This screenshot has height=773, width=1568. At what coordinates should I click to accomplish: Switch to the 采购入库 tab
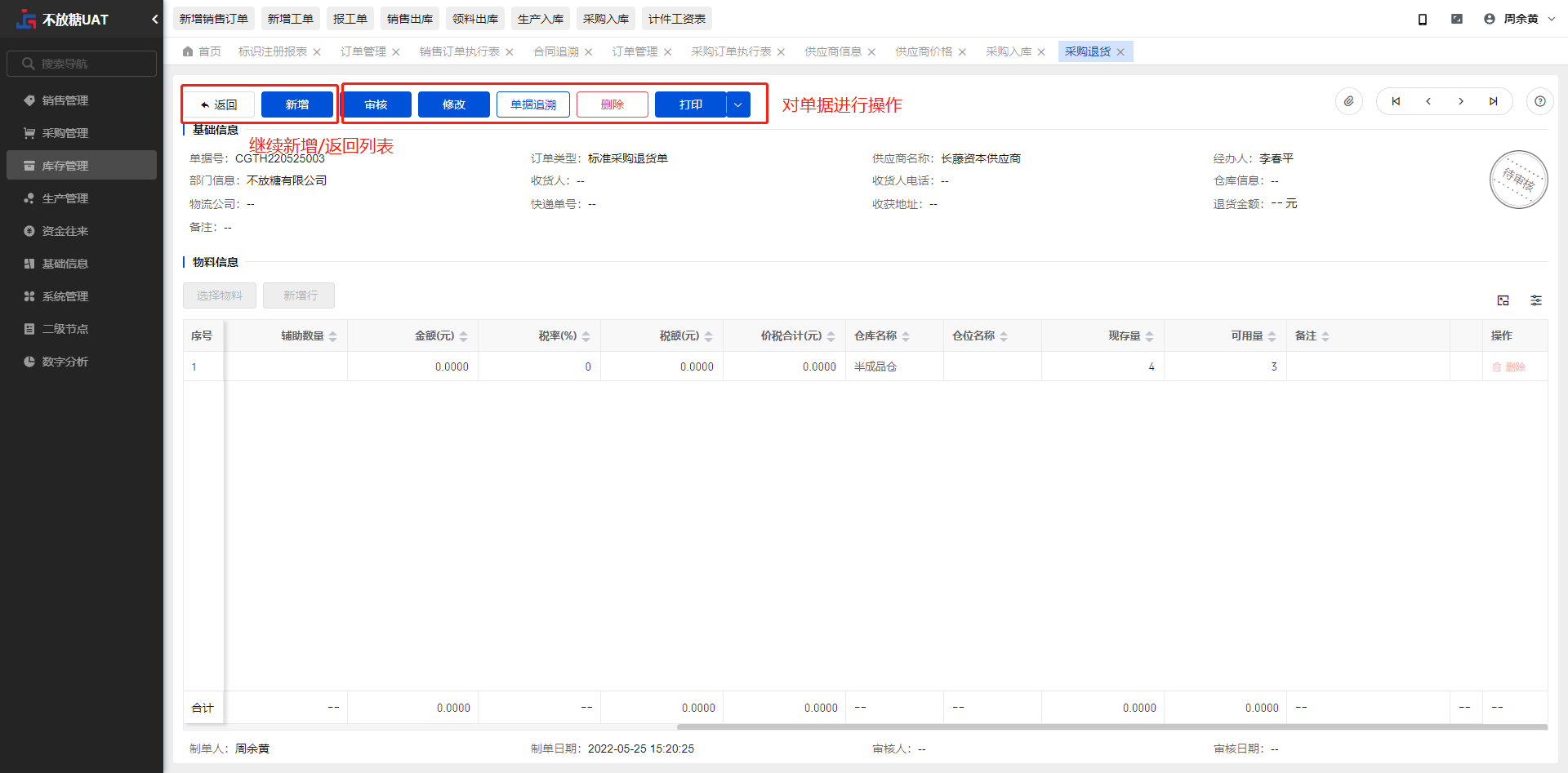[1009, 51]
